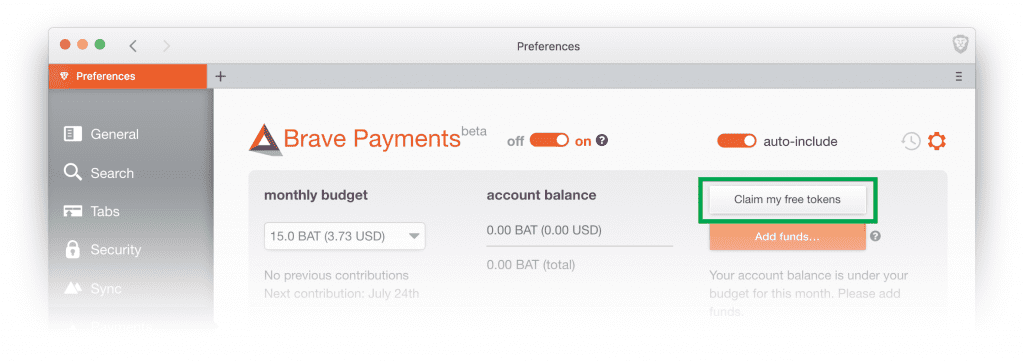
Task: Open a new tab with plus icon
Action: pyautogui.click(x=221, y=76)
